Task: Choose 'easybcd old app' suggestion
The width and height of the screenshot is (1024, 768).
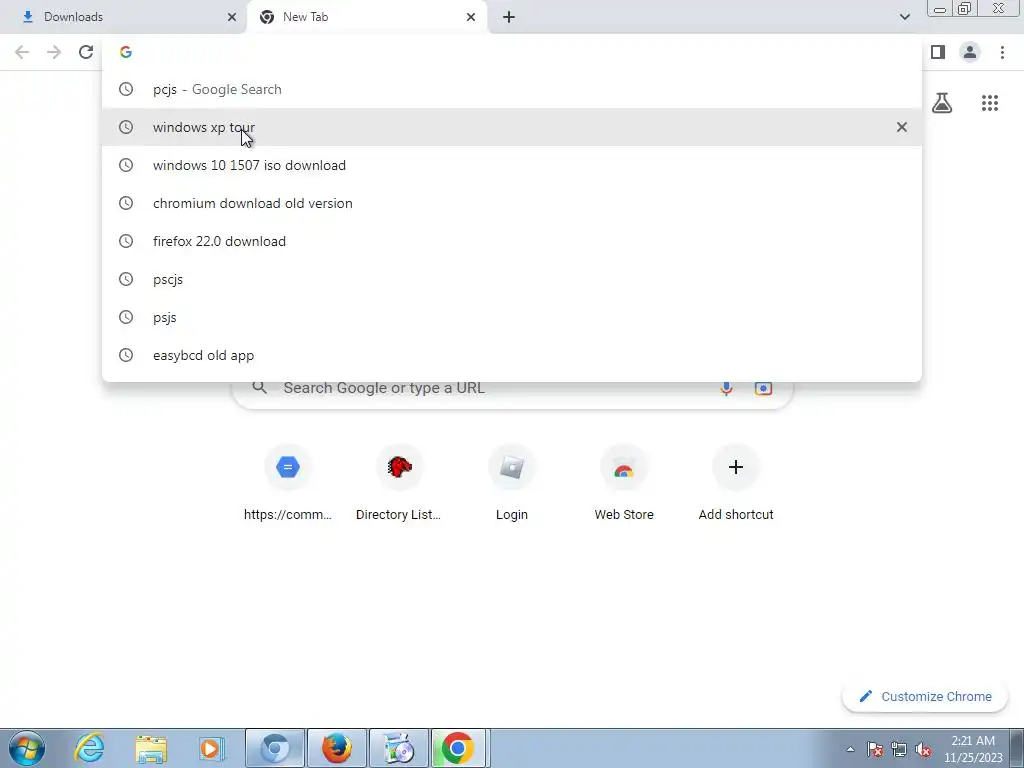Action: 512,355
